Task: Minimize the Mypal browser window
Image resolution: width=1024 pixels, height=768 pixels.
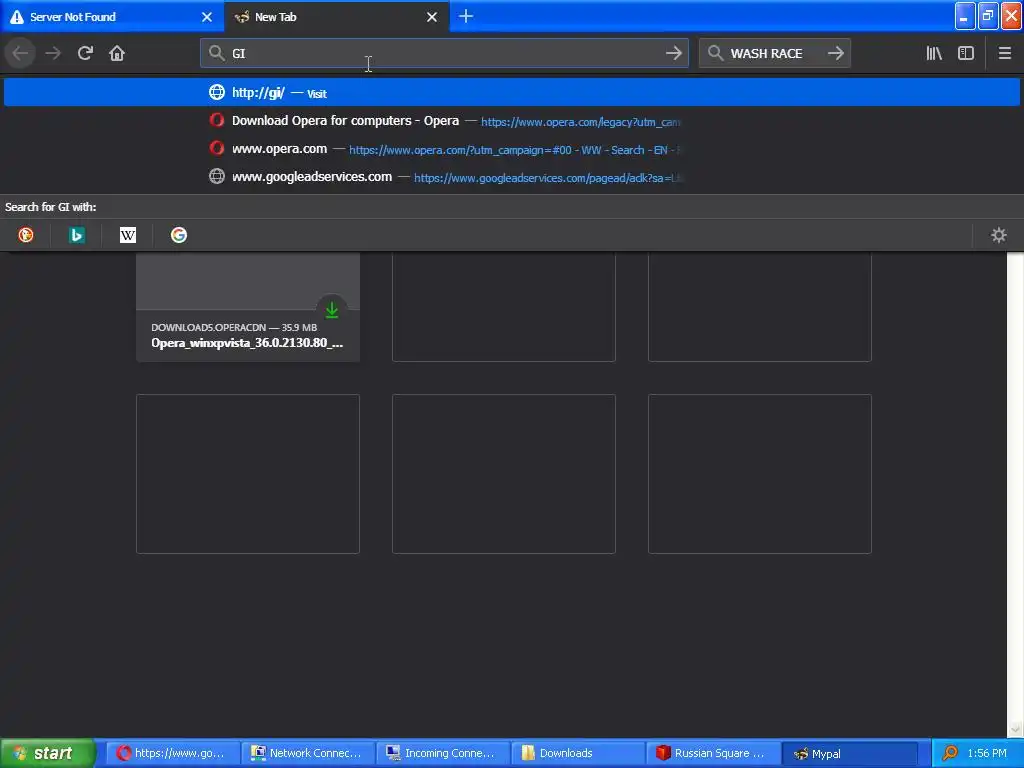Action: click(x=965, y=16)
